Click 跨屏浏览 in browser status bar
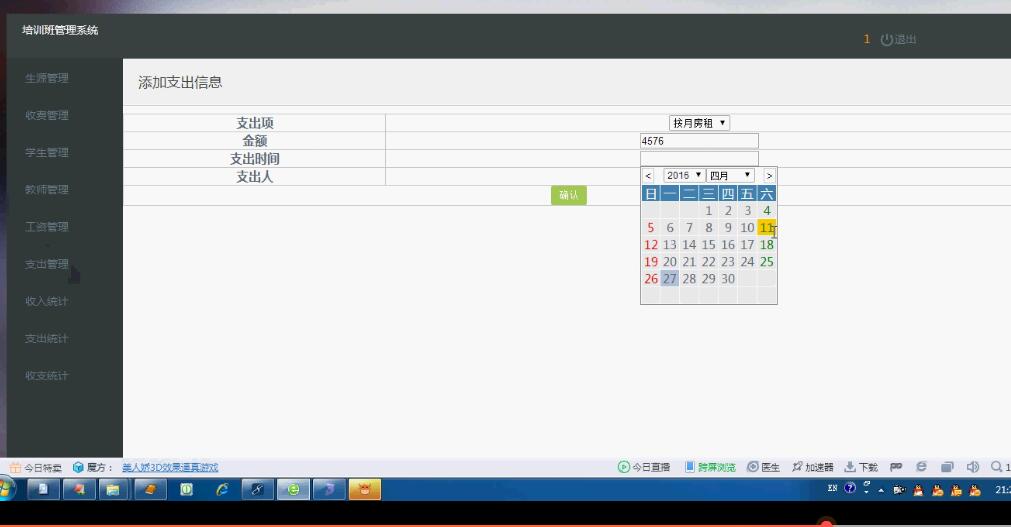This screenshot has width=1011, height=527. [710, 467]
